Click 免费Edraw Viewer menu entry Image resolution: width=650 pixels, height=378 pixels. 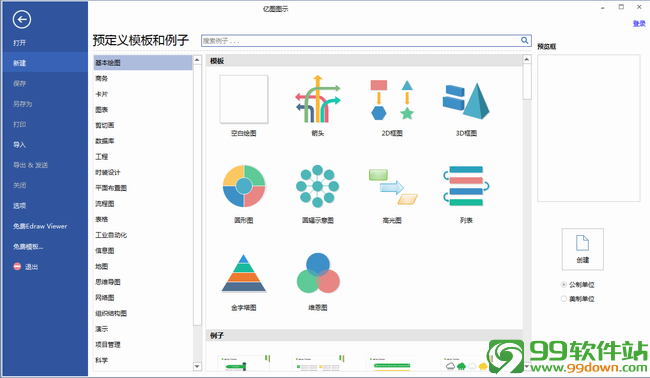coord(40,226)
